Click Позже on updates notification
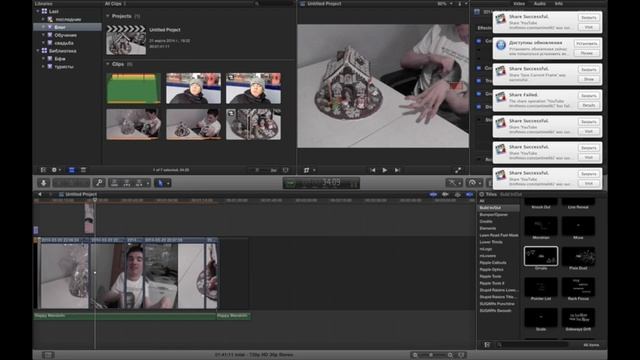 587,53
